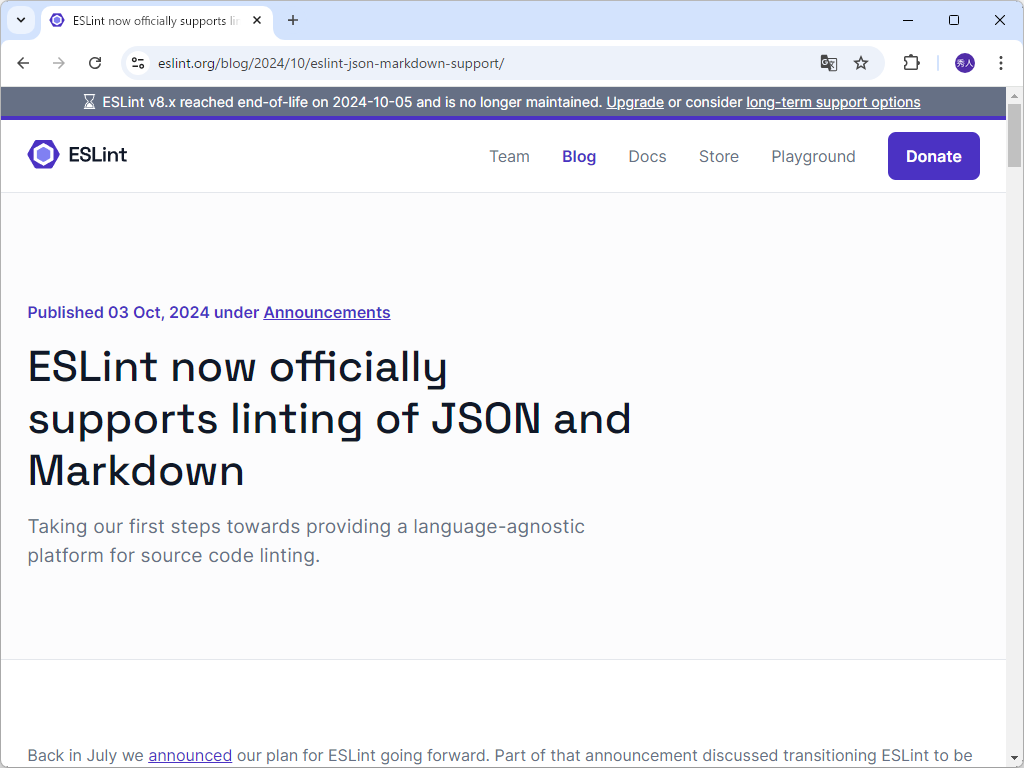Open the Chrome three-dot menu

click(x=1000, y=63)
